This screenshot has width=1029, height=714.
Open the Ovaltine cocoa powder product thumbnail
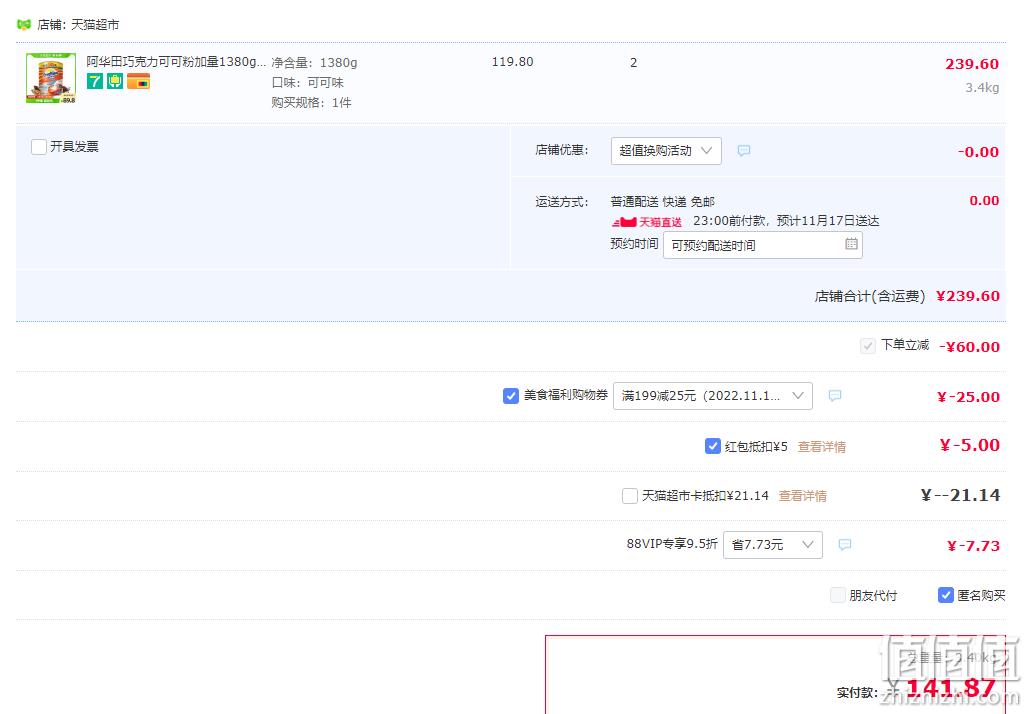coord(51,78)
